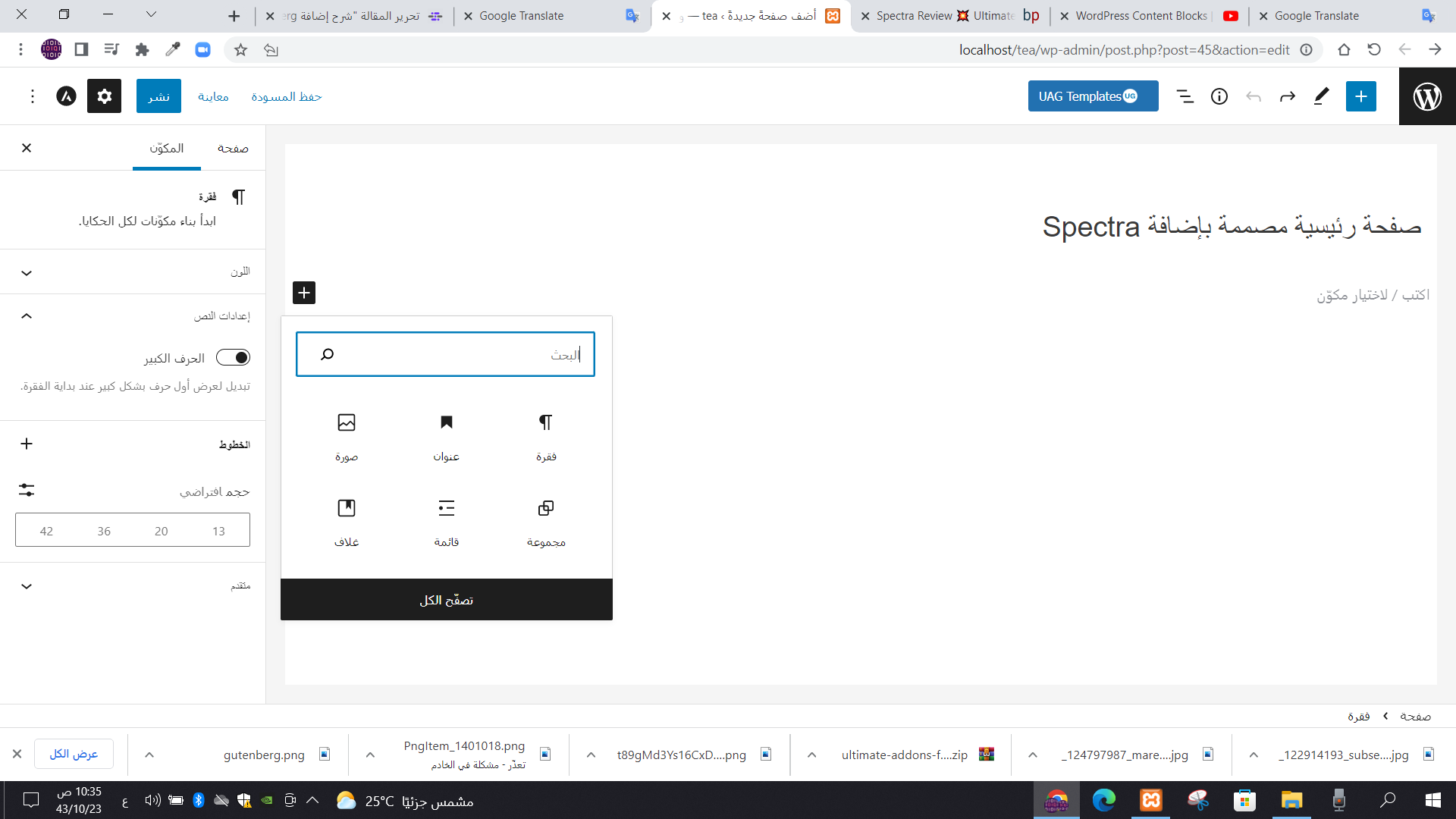Add typography option with plus icon
This screenshot has width=1456, height=819.
(x=27, y=444)
